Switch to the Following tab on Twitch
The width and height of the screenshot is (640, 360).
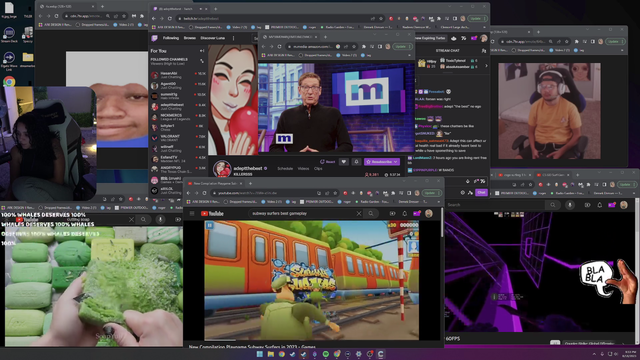pyautogui.click(x=171, y=38)
